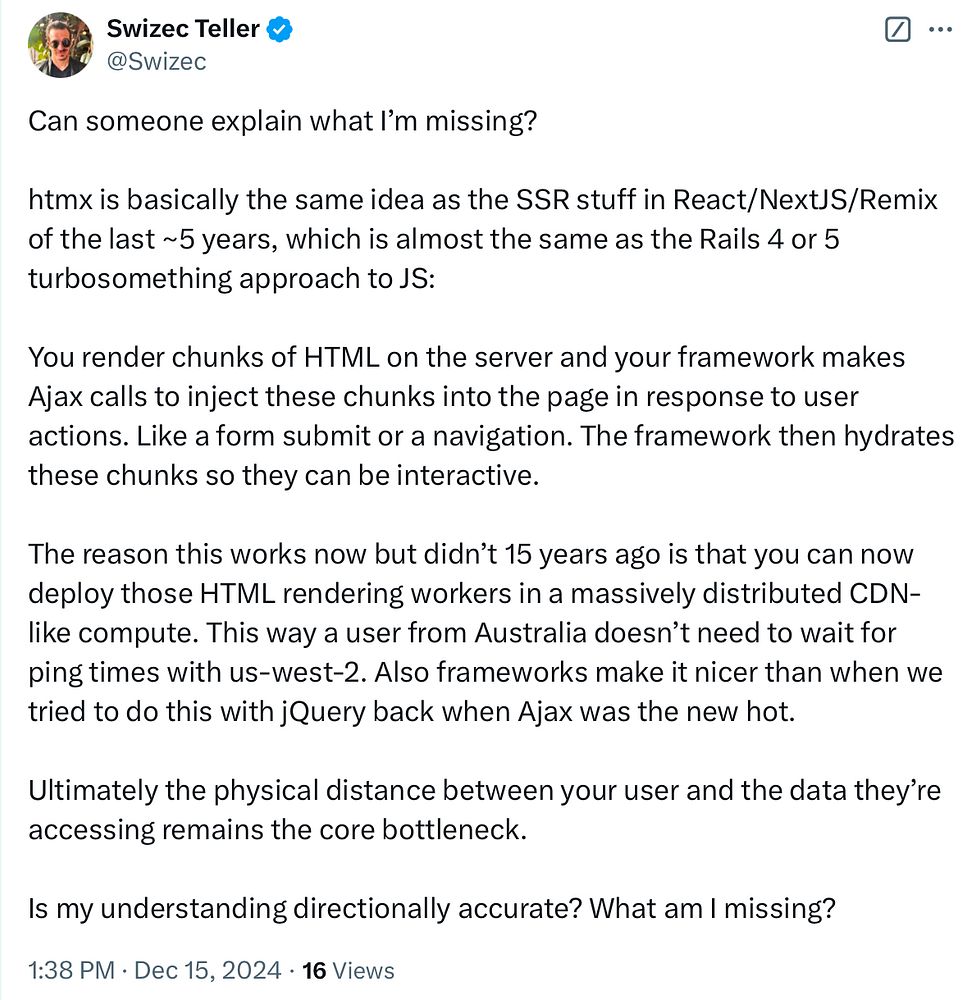Click the sentence starting "The reason this works"
This screenshot has width=967, height=1000.
tap(470, 554)
